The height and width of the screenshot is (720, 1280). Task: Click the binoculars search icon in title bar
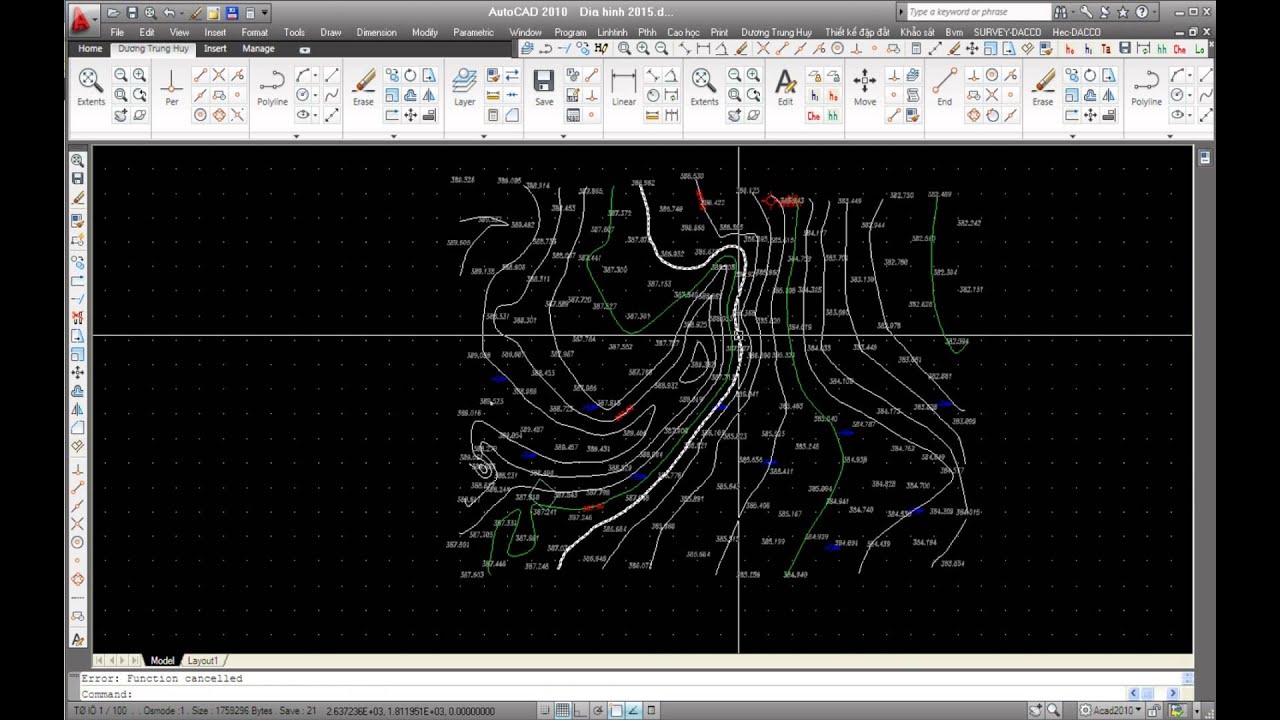(1060, 13)
